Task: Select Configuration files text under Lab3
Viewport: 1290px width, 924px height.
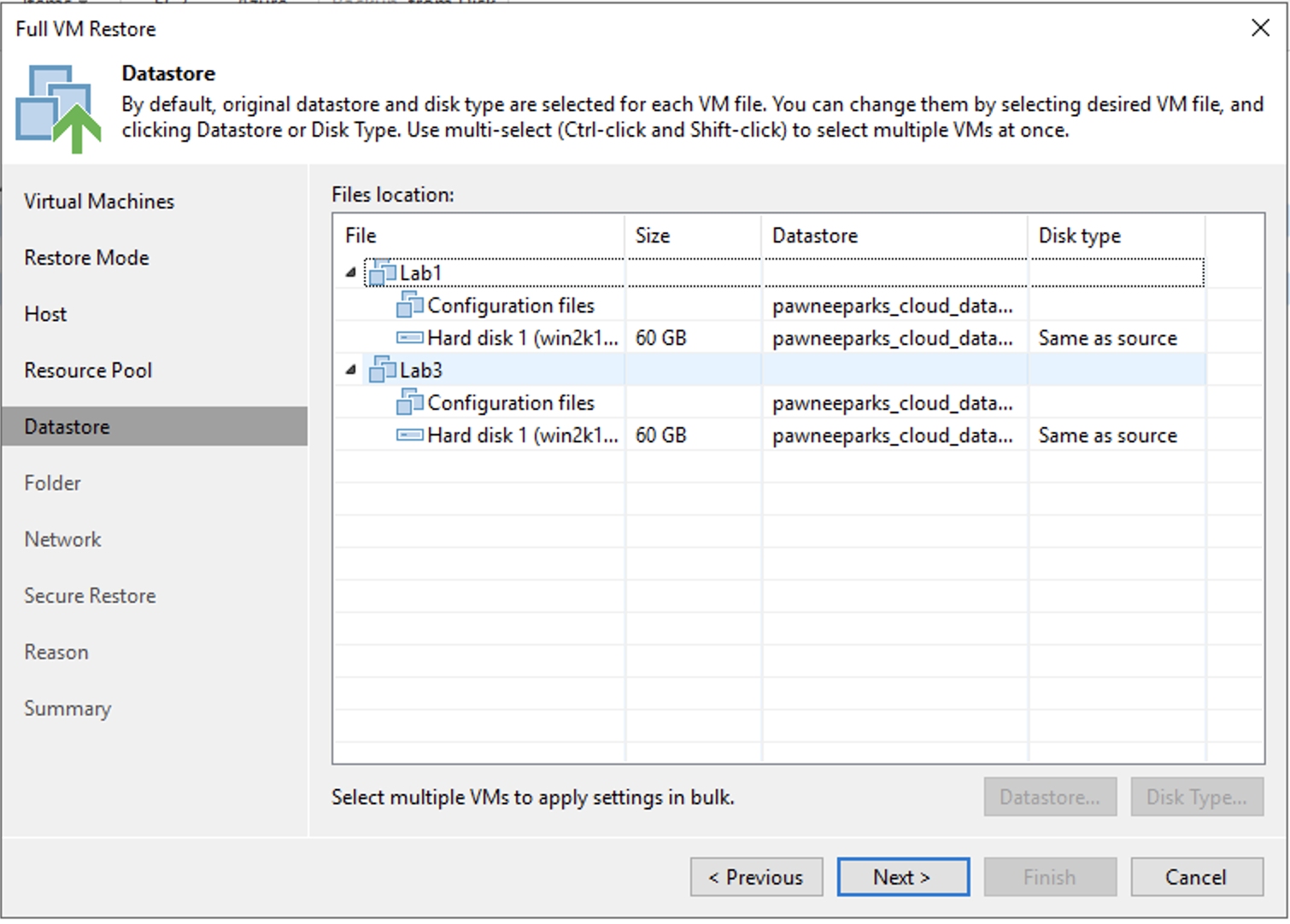Action: (x=511, y=403)
